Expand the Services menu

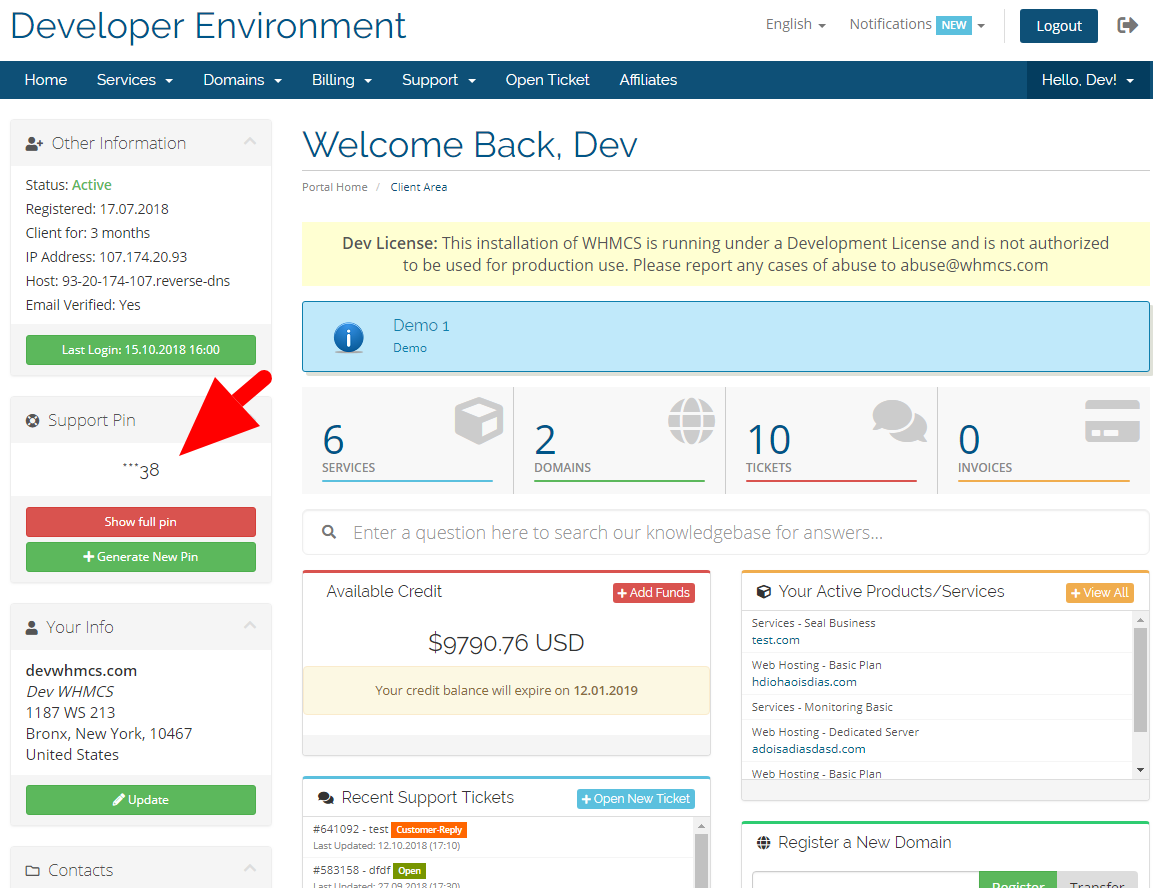[x=135, y=80]
